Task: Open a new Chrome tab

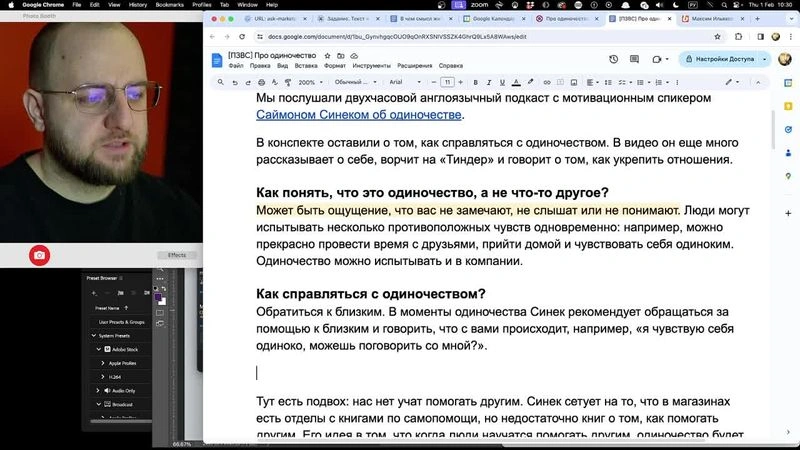Action: click(757, 19)
